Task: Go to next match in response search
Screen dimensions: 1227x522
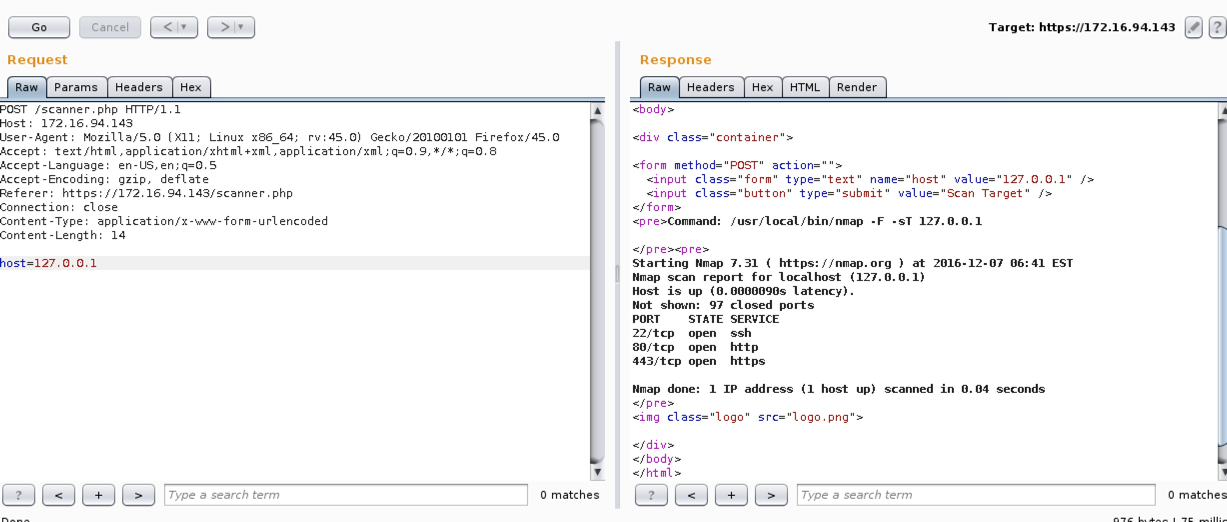Action: click(x=771, y=495)
